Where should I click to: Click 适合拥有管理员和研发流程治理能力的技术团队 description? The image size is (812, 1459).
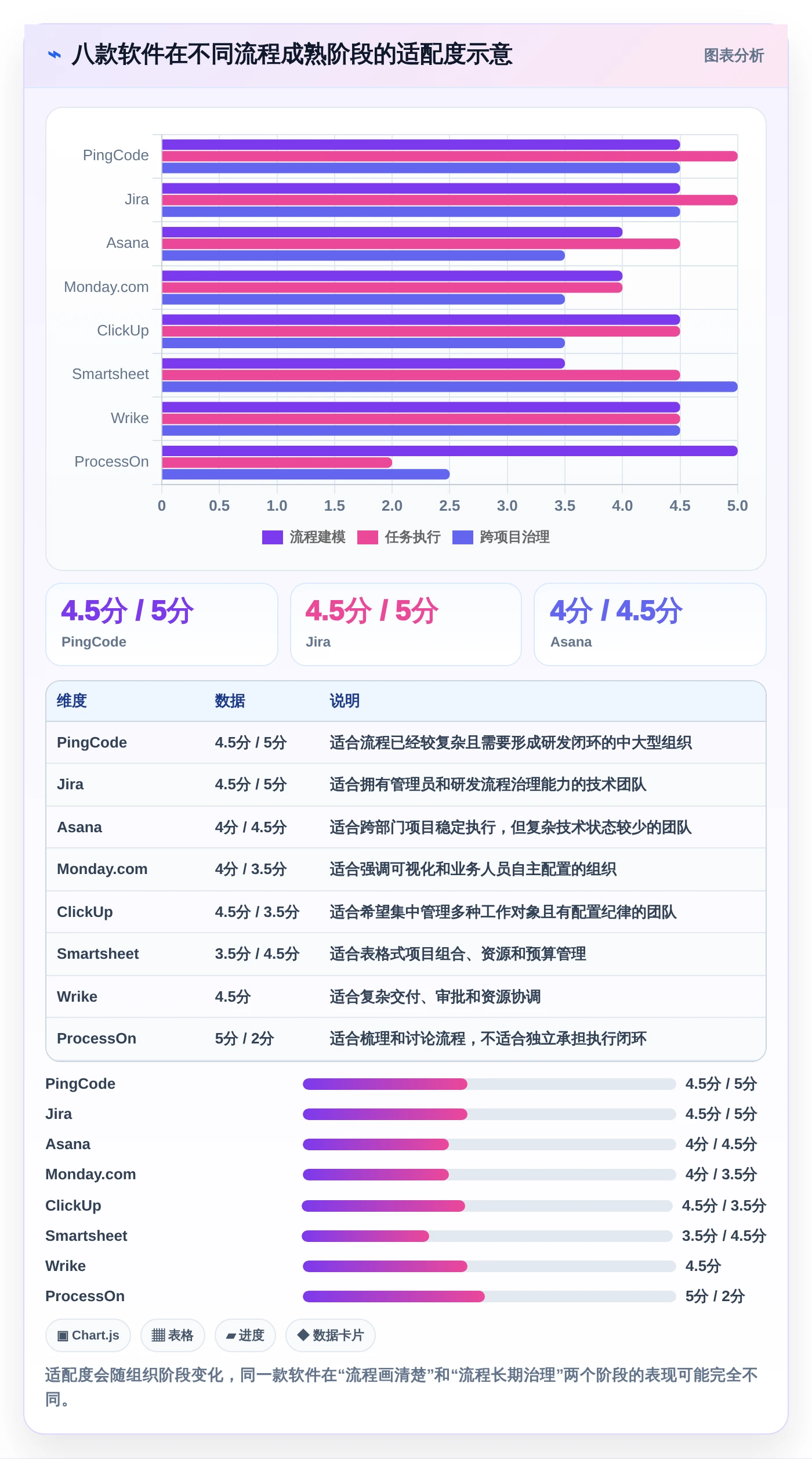click(488, 785)
